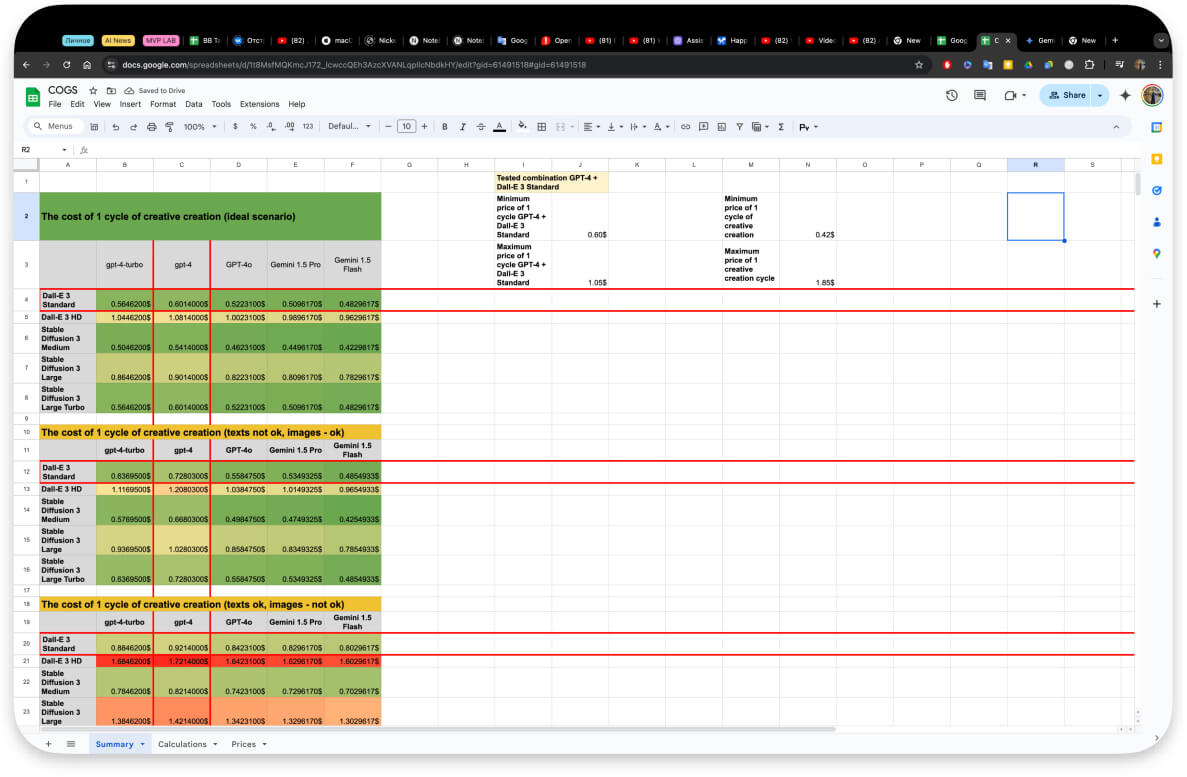Open Google Calendar side panel

1157,128
